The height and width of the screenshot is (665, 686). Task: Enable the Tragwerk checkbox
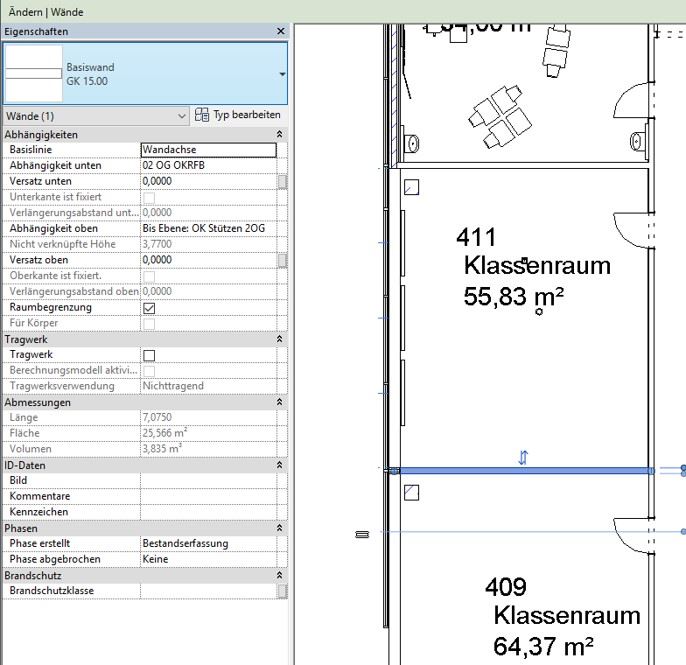point(149,355)
